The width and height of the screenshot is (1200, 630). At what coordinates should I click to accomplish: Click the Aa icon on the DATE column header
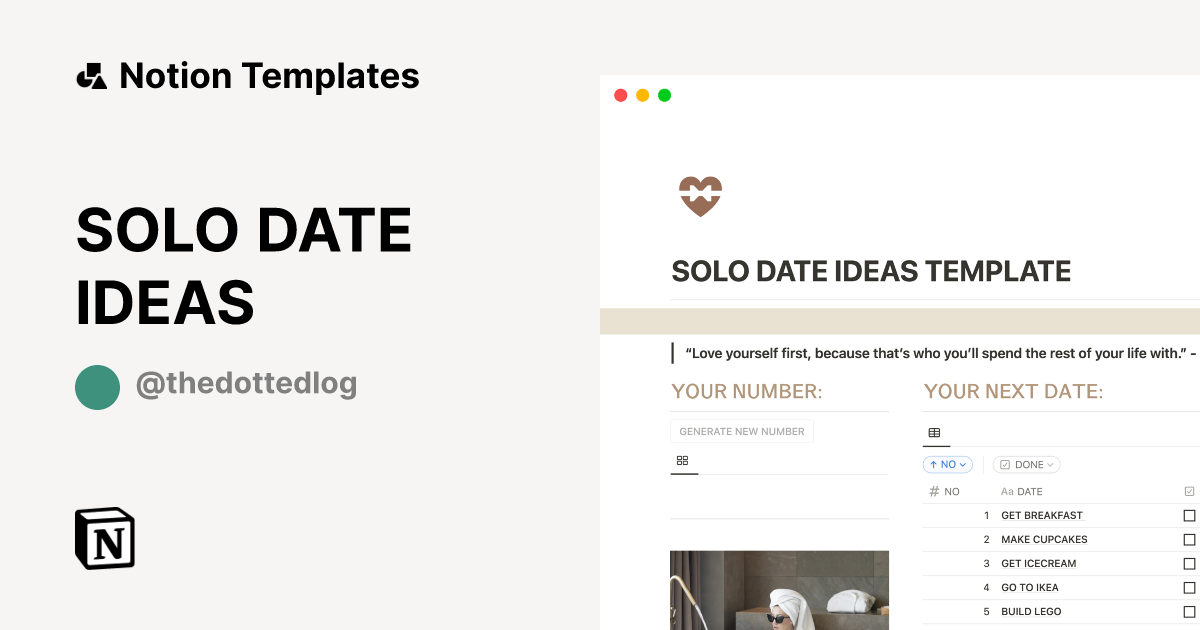1008,491
